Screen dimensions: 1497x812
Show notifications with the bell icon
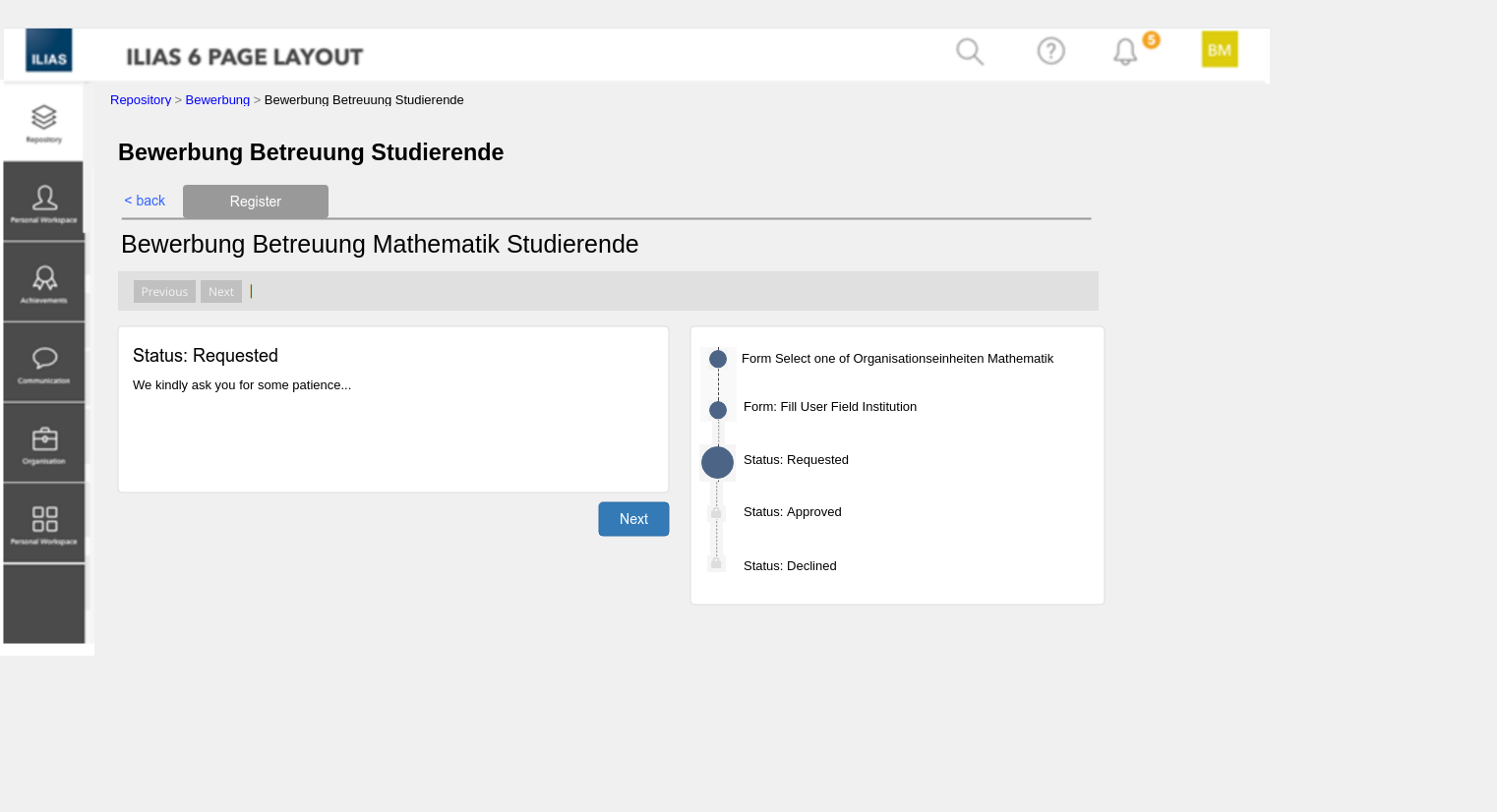point(1125,51)
